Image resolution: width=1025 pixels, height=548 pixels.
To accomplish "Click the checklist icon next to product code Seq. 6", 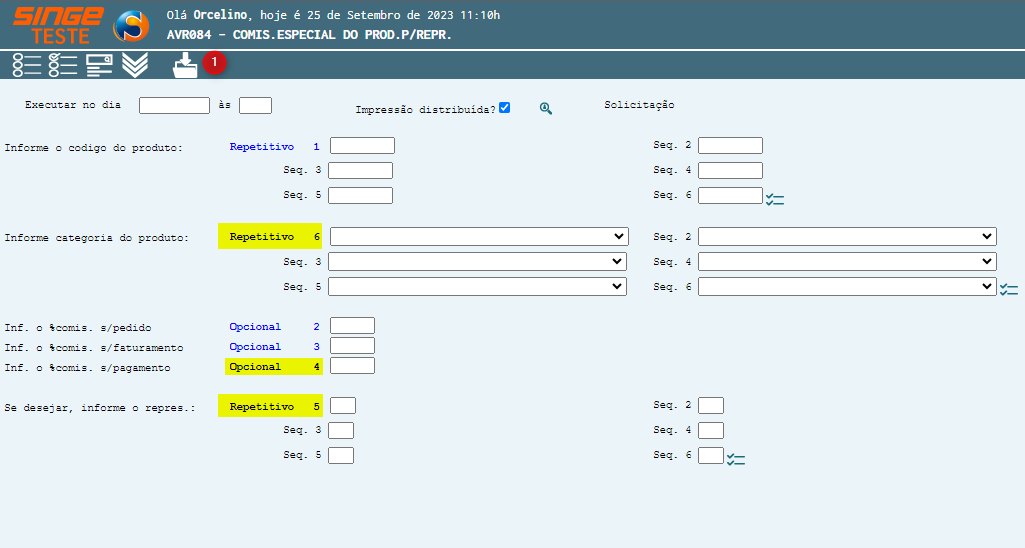I will click(775, 199).
